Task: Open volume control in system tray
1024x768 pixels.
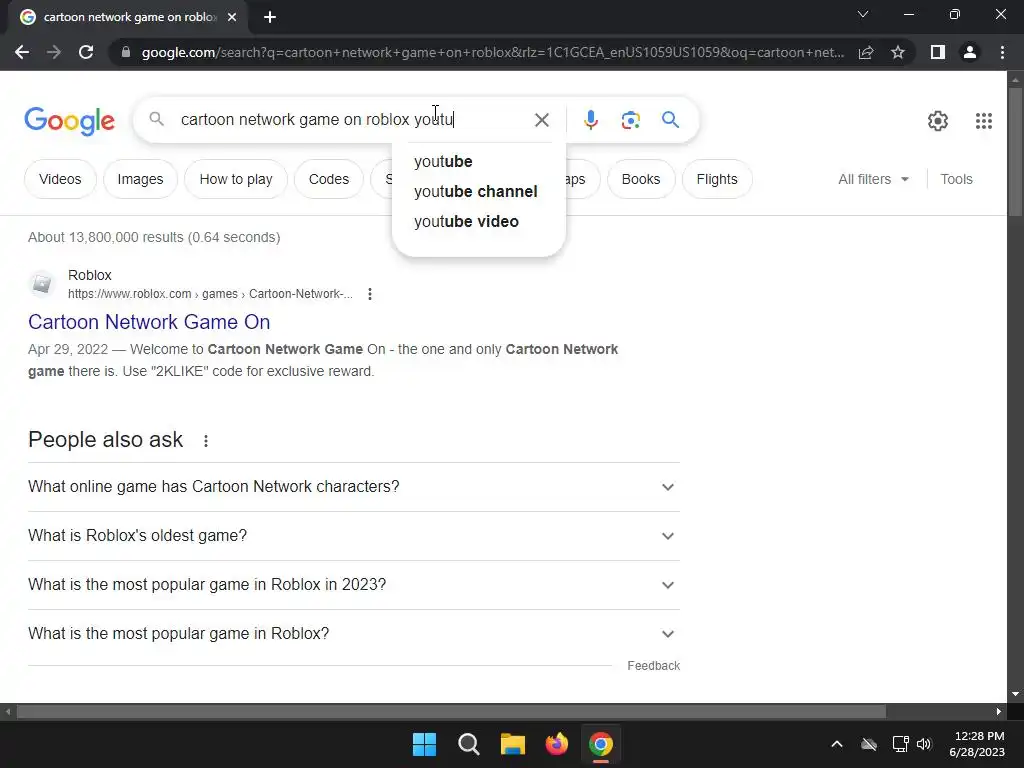Action: click(924, 744)
